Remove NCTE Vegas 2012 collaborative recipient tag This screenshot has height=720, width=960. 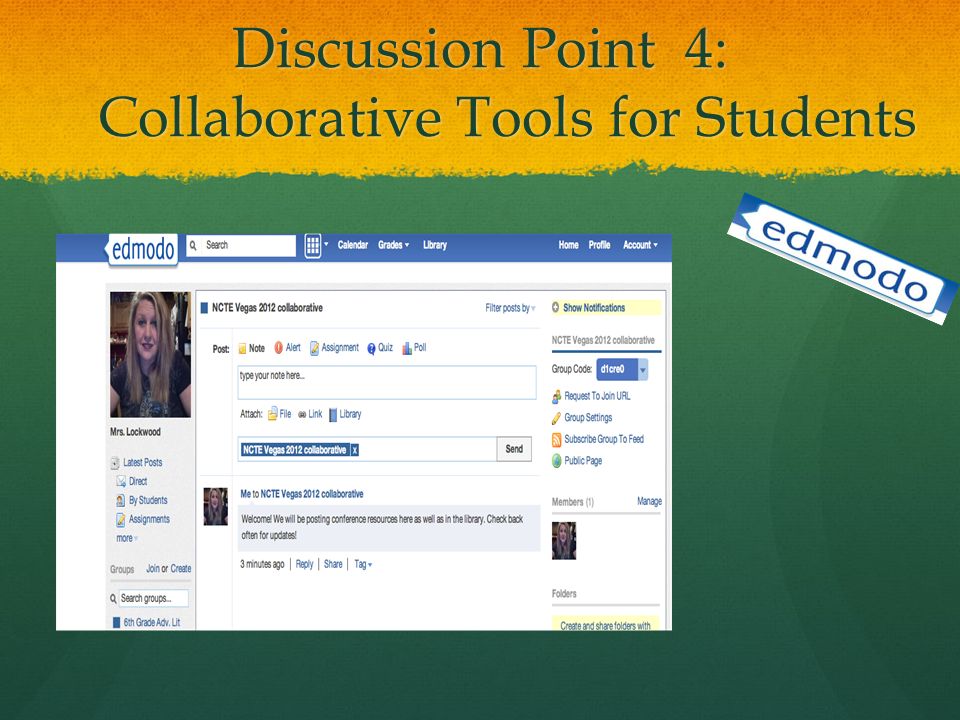(x=354, y=450)
